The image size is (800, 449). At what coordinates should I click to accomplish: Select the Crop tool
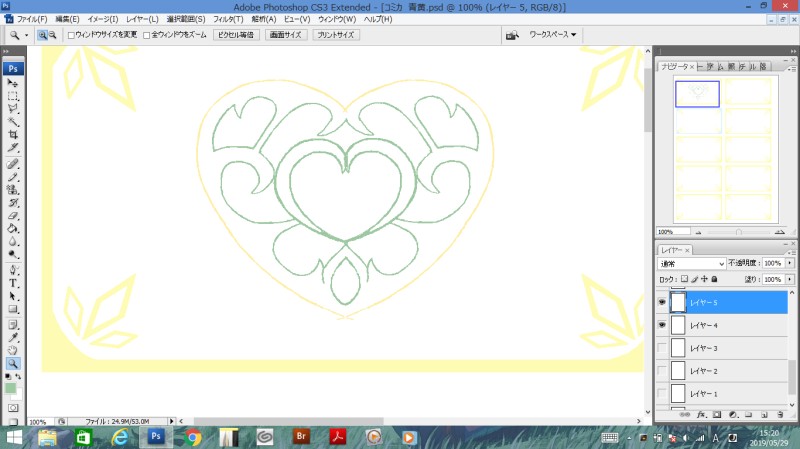point(13,134)
